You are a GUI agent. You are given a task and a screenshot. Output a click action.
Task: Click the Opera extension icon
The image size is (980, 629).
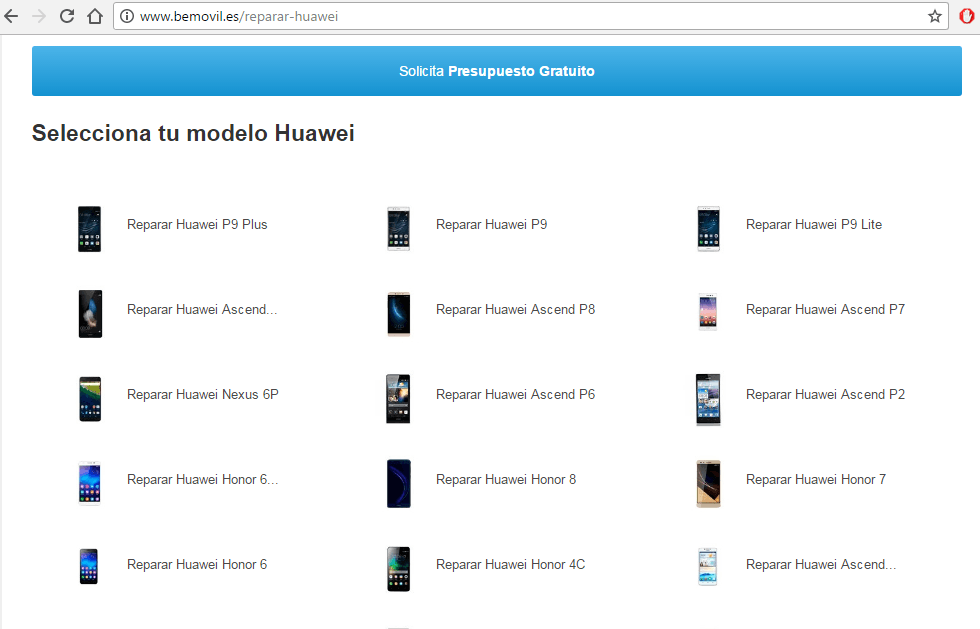(x=966, y=16)
